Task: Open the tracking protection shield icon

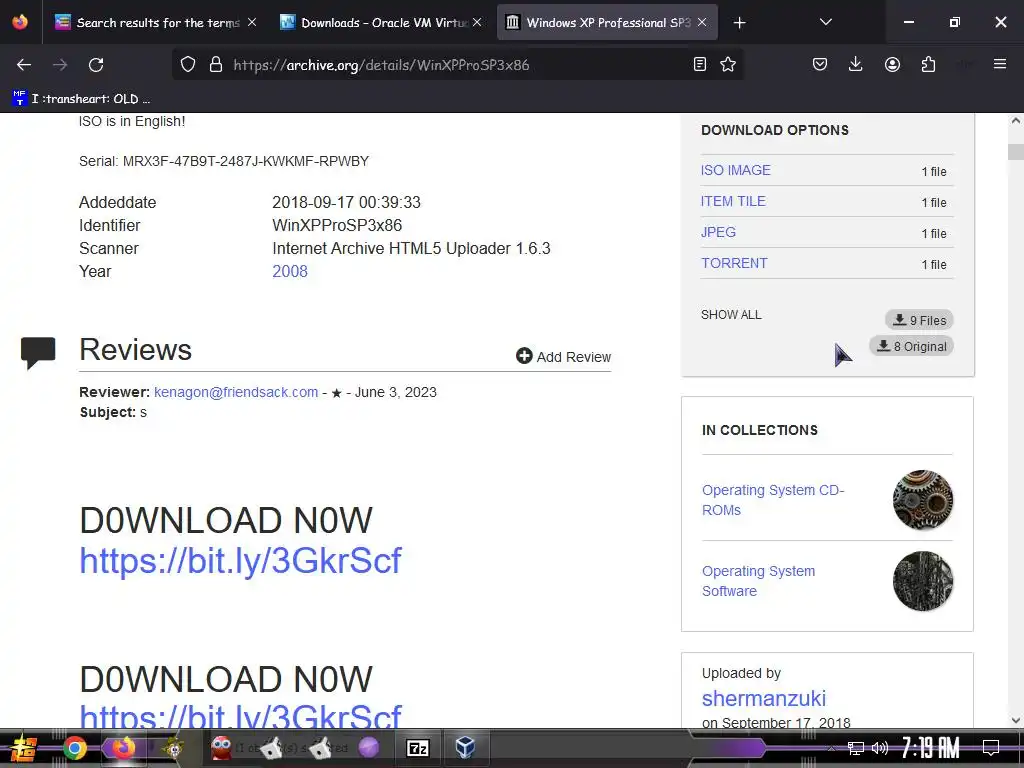Action: (x=188, y=65)
